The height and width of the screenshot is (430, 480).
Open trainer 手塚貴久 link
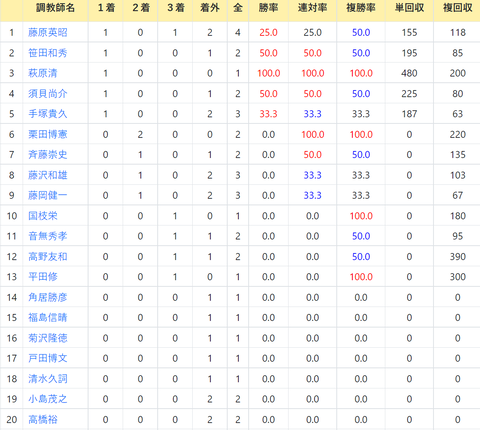click(48, 114)
